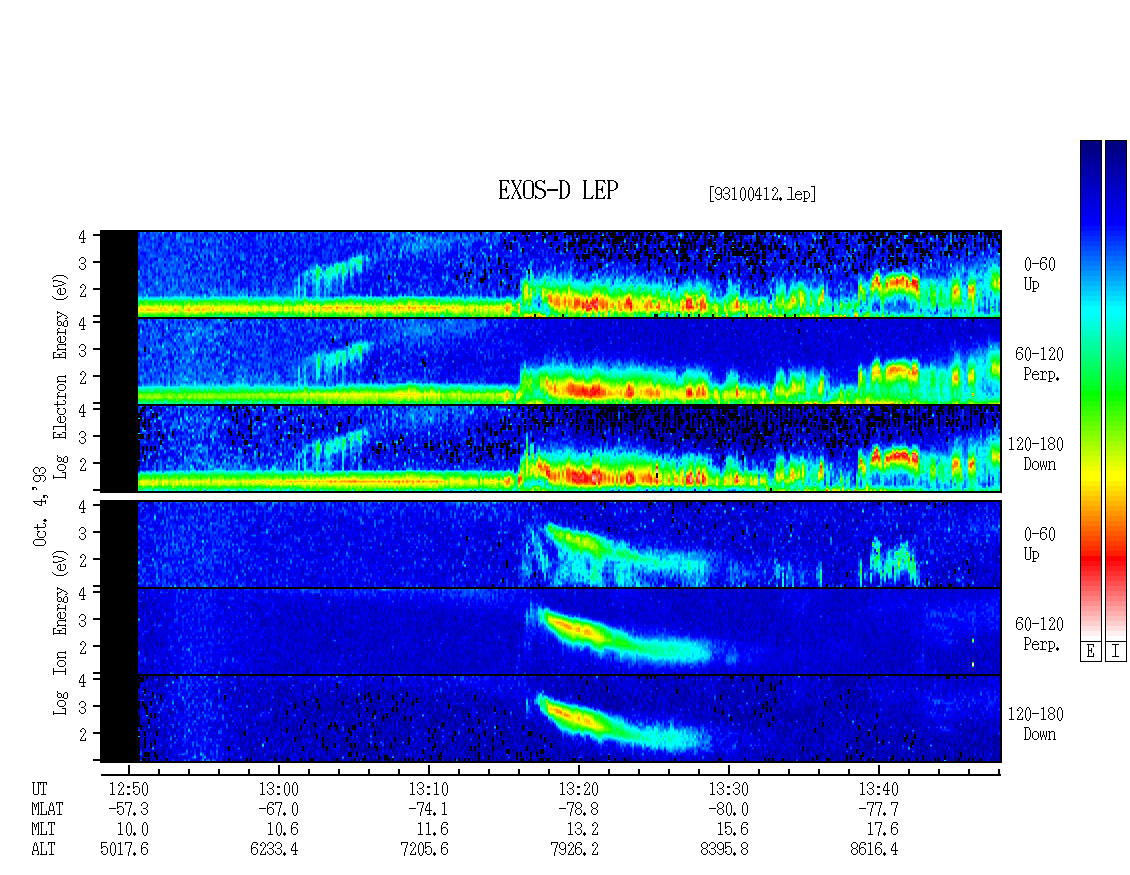Click the EXOS-D LEP plot title
The image size is (1130, 875).
click(x=558, y=190)
